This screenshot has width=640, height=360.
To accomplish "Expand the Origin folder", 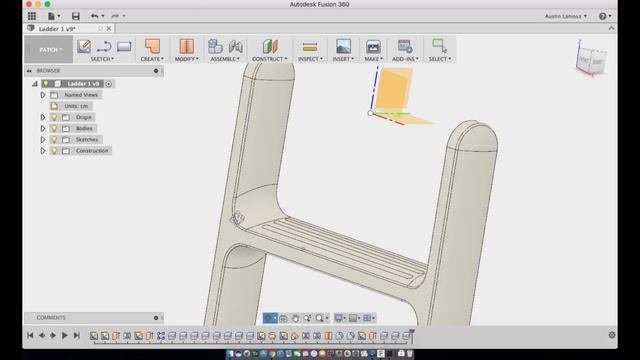I will coord(43,117).
